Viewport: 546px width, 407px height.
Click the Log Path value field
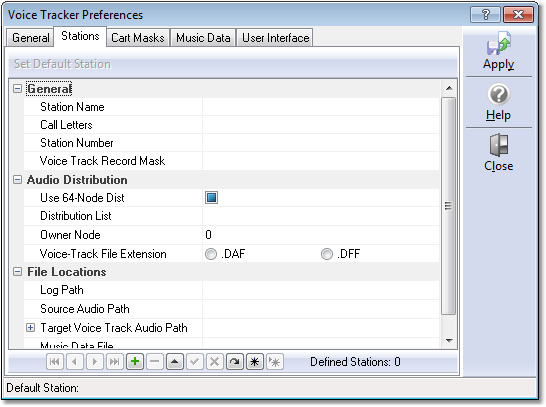point(320,290)
